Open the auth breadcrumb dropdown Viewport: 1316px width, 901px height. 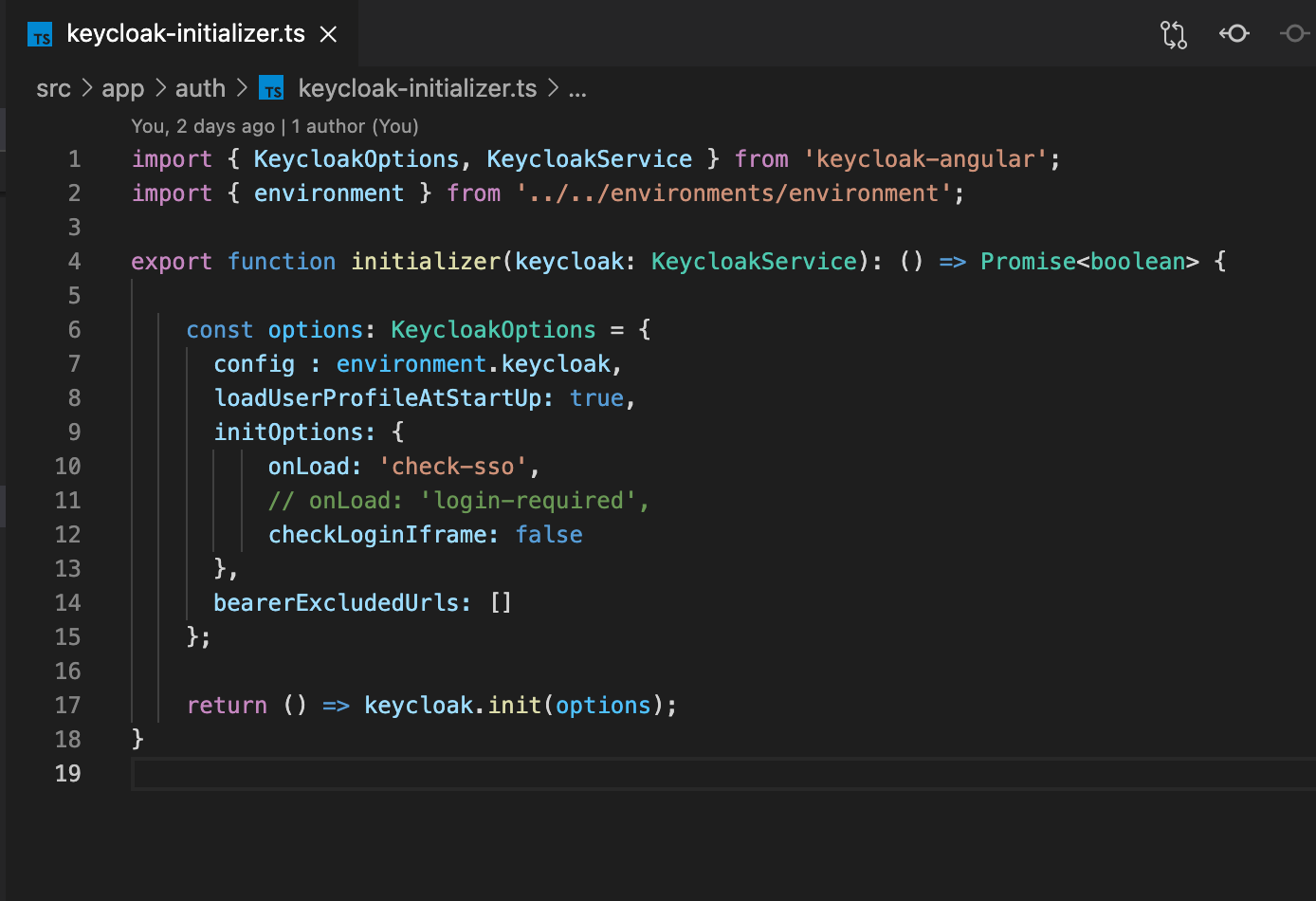pyautogui.click(x=200, y=87)
